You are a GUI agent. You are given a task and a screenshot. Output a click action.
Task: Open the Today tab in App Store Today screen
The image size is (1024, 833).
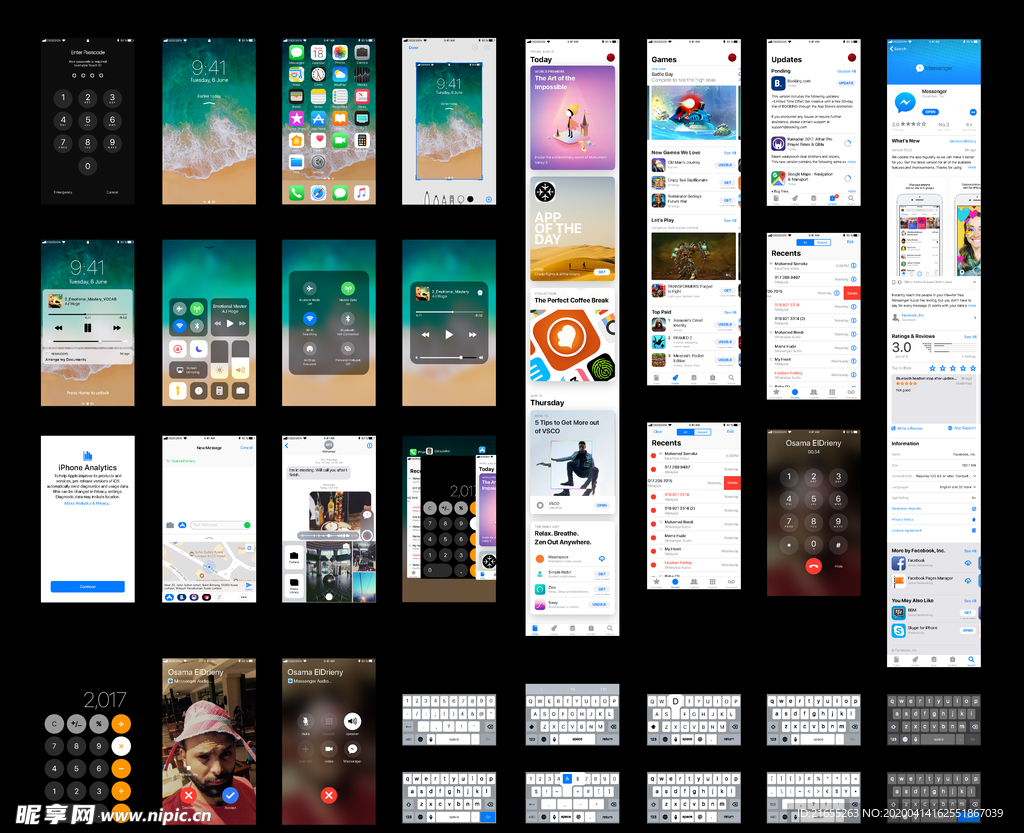click(535, 629)
